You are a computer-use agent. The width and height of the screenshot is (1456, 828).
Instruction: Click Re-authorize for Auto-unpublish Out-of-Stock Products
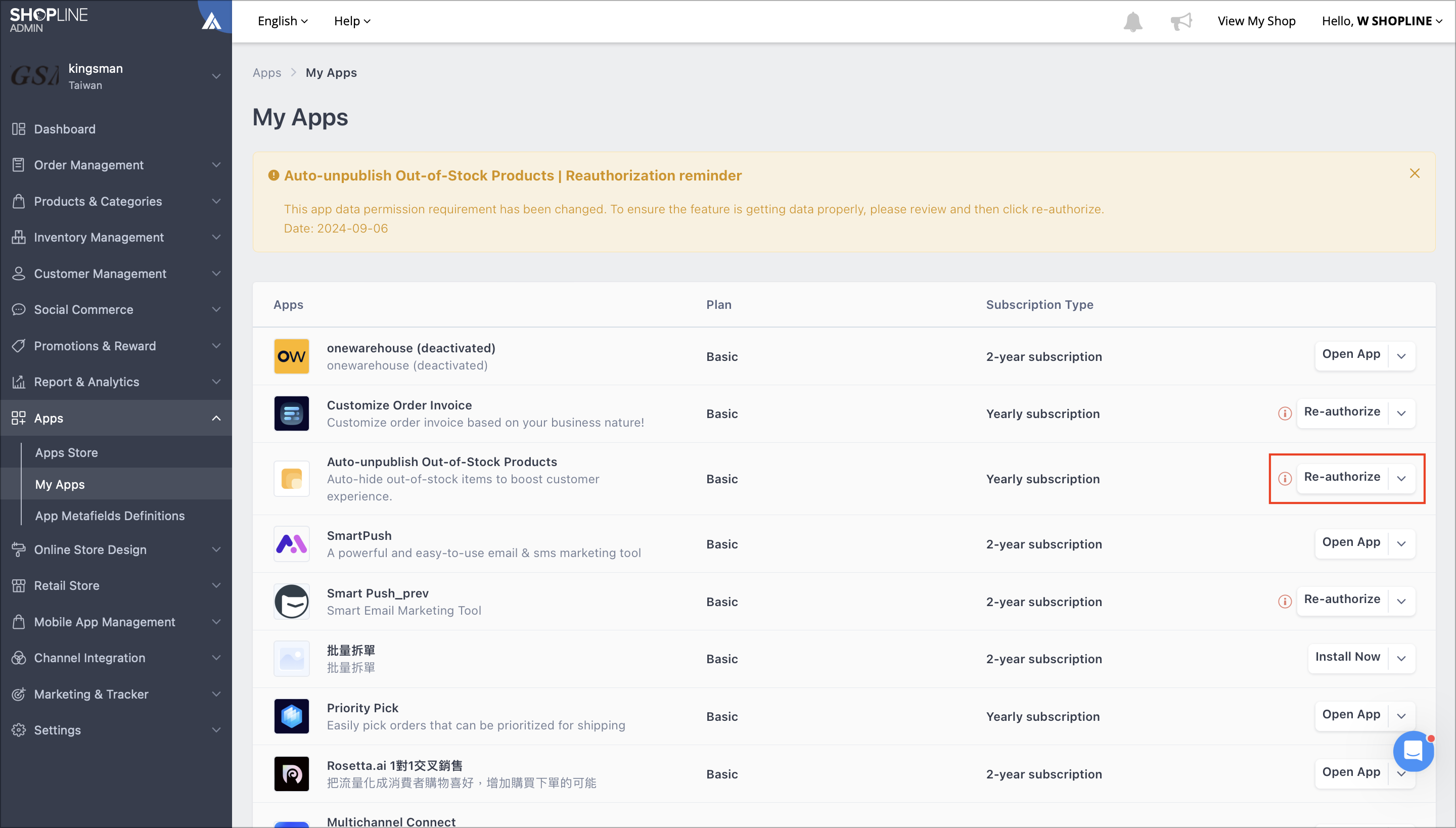pos(1342,477)
